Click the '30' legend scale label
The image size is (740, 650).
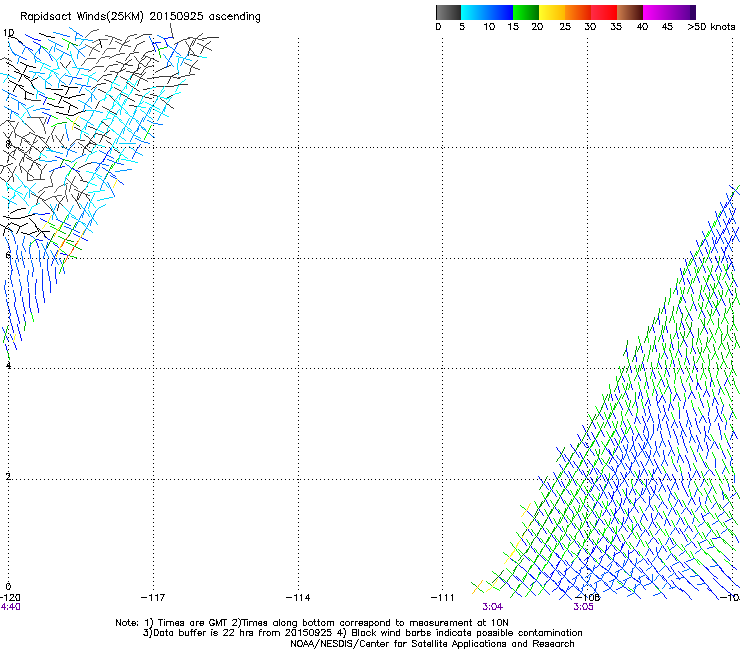[590, 27]
